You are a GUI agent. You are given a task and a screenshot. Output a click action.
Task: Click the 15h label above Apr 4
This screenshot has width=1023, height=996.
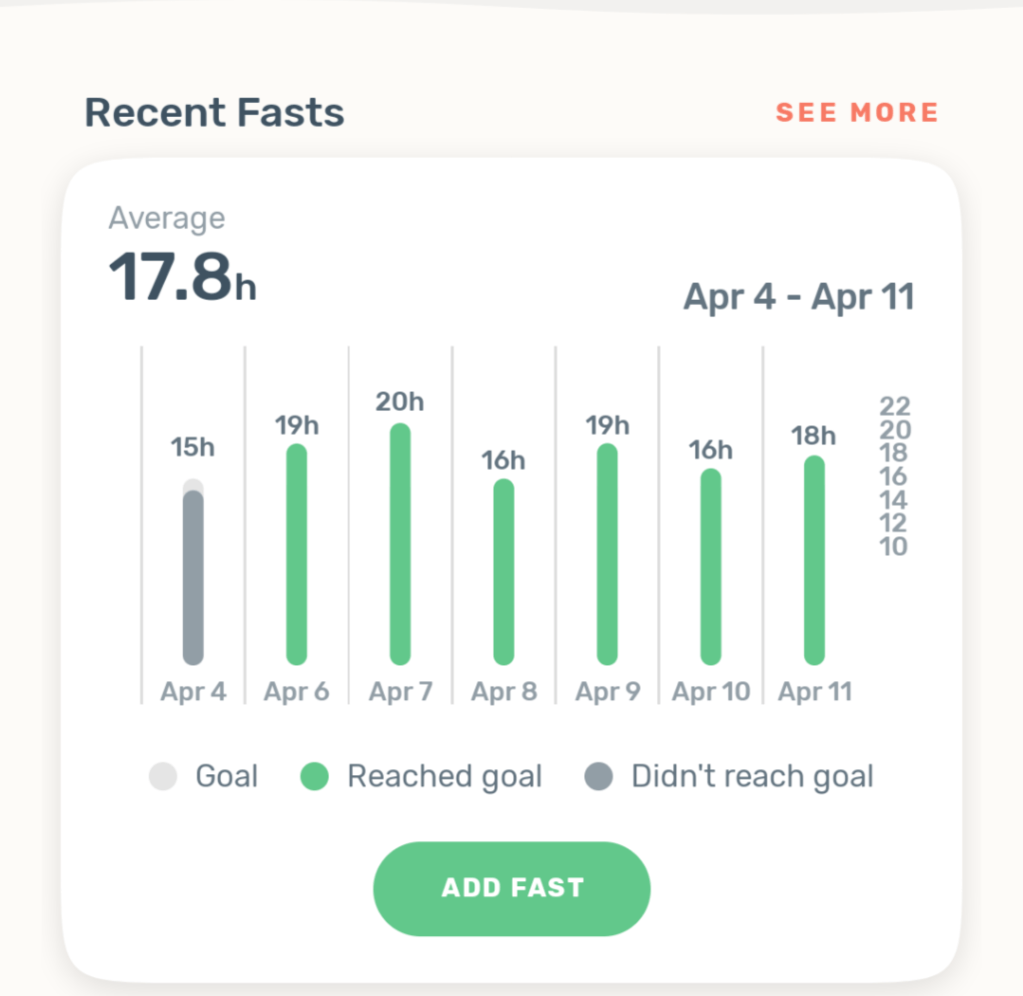[192, 447]
